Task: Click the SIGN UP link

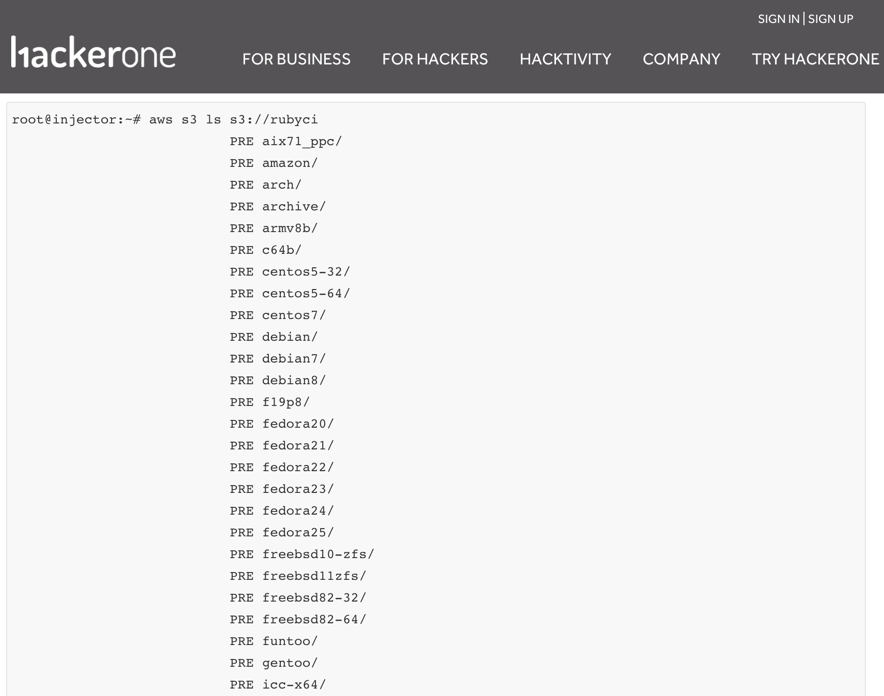Action: pos(830,19)
